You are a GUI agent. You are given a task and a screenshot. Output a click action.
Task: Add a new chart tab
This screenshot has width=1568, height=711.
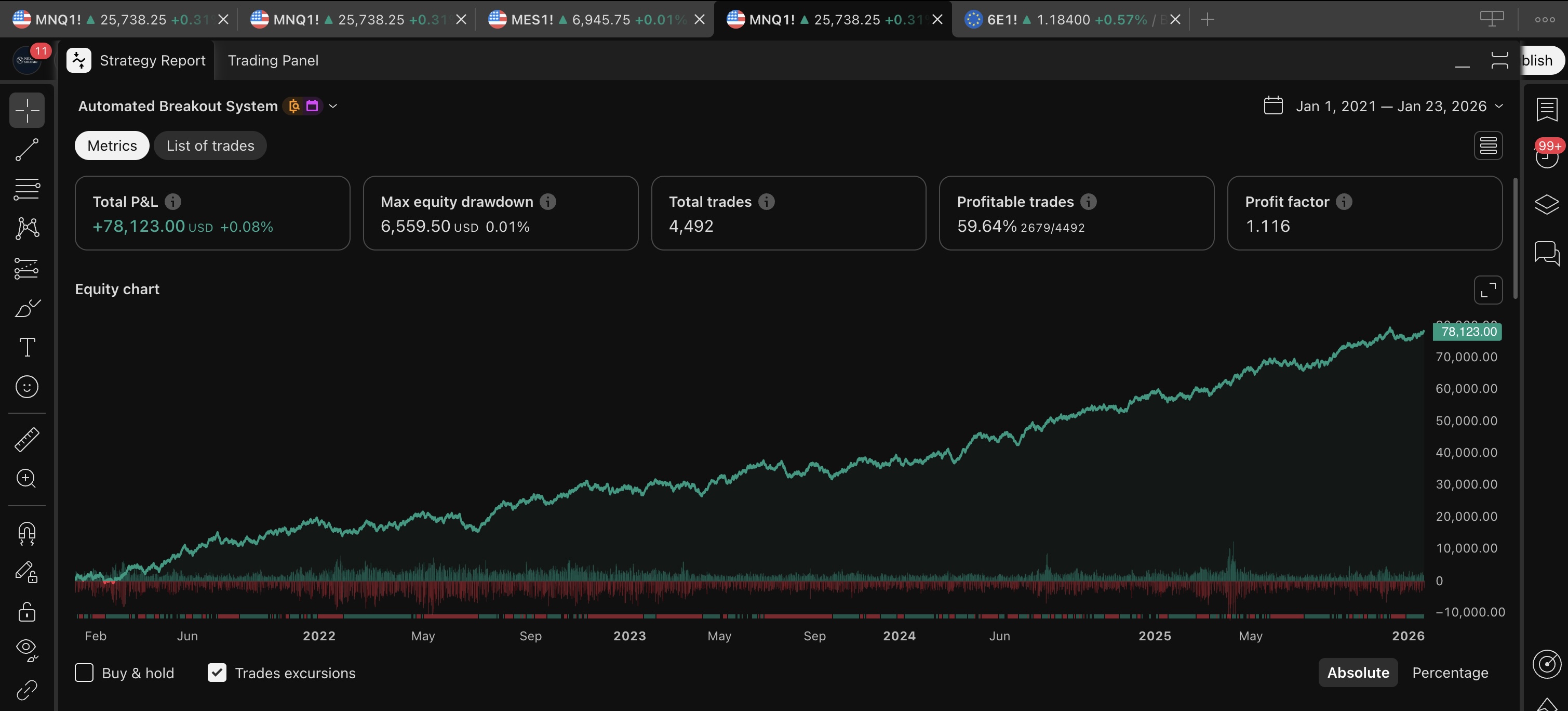click(x=1207, y=20)
